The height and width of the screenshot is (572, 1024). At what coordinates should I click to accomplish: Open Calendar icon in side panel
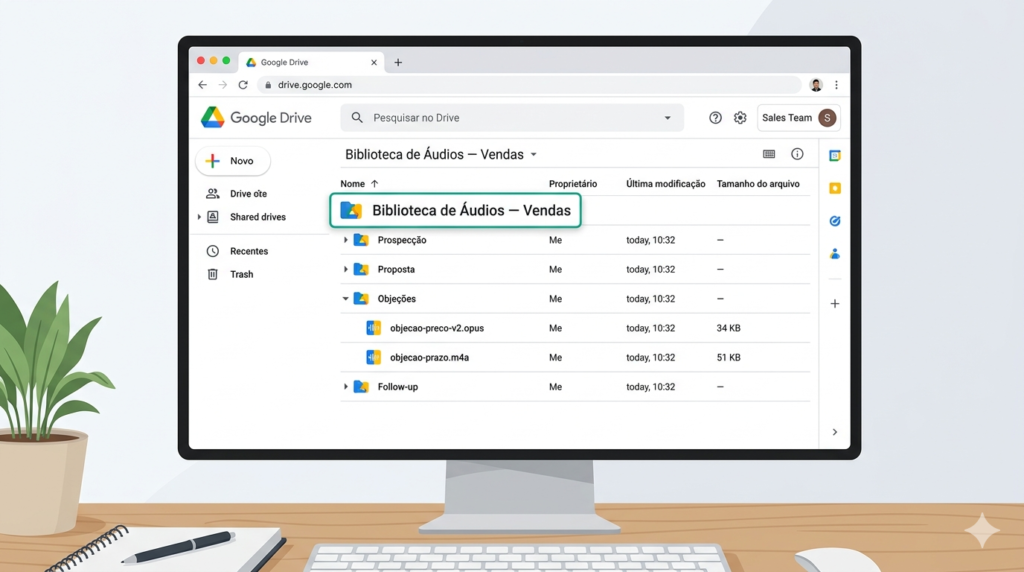(835, 155)
